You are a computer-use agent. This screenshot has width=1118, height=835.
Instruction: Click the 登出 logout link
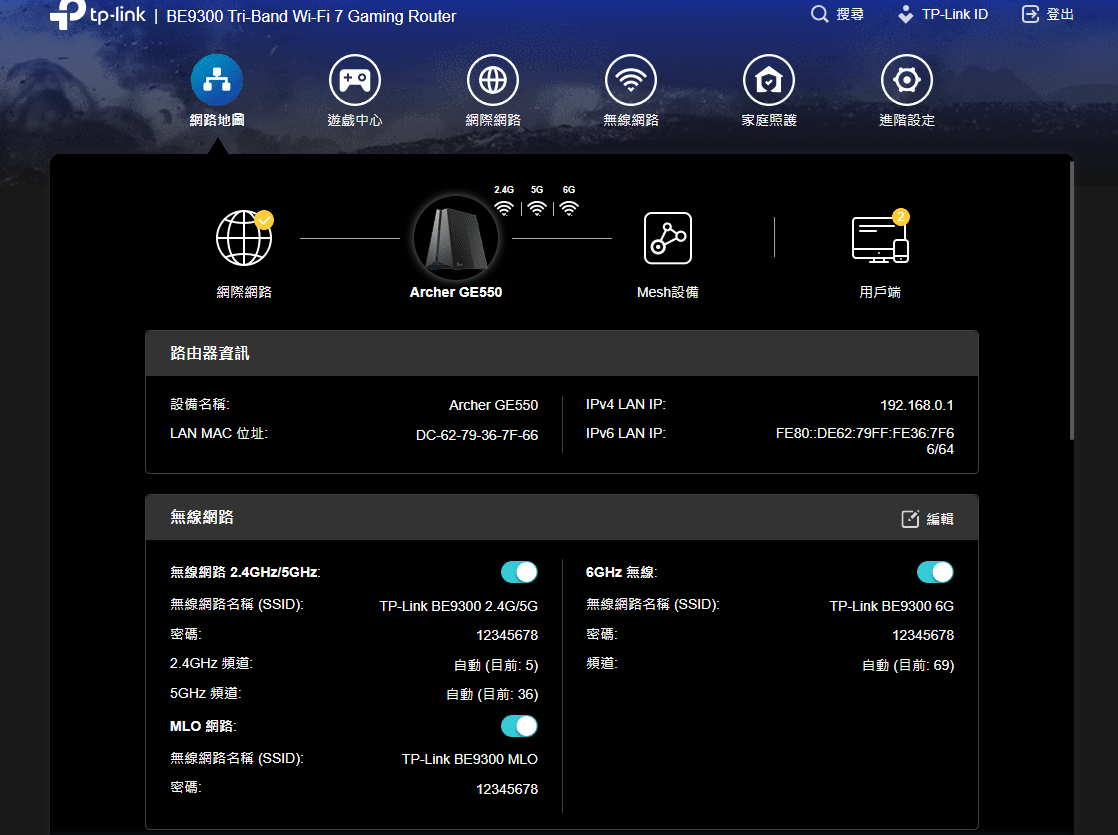(x=1060, y=14)
